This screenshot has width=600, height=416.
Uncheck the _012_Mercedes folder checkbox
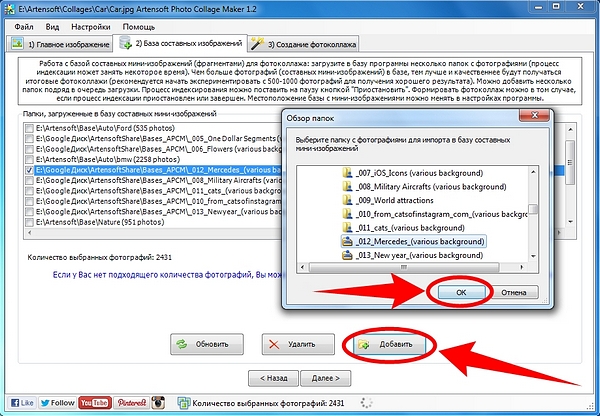click(29, 170)
